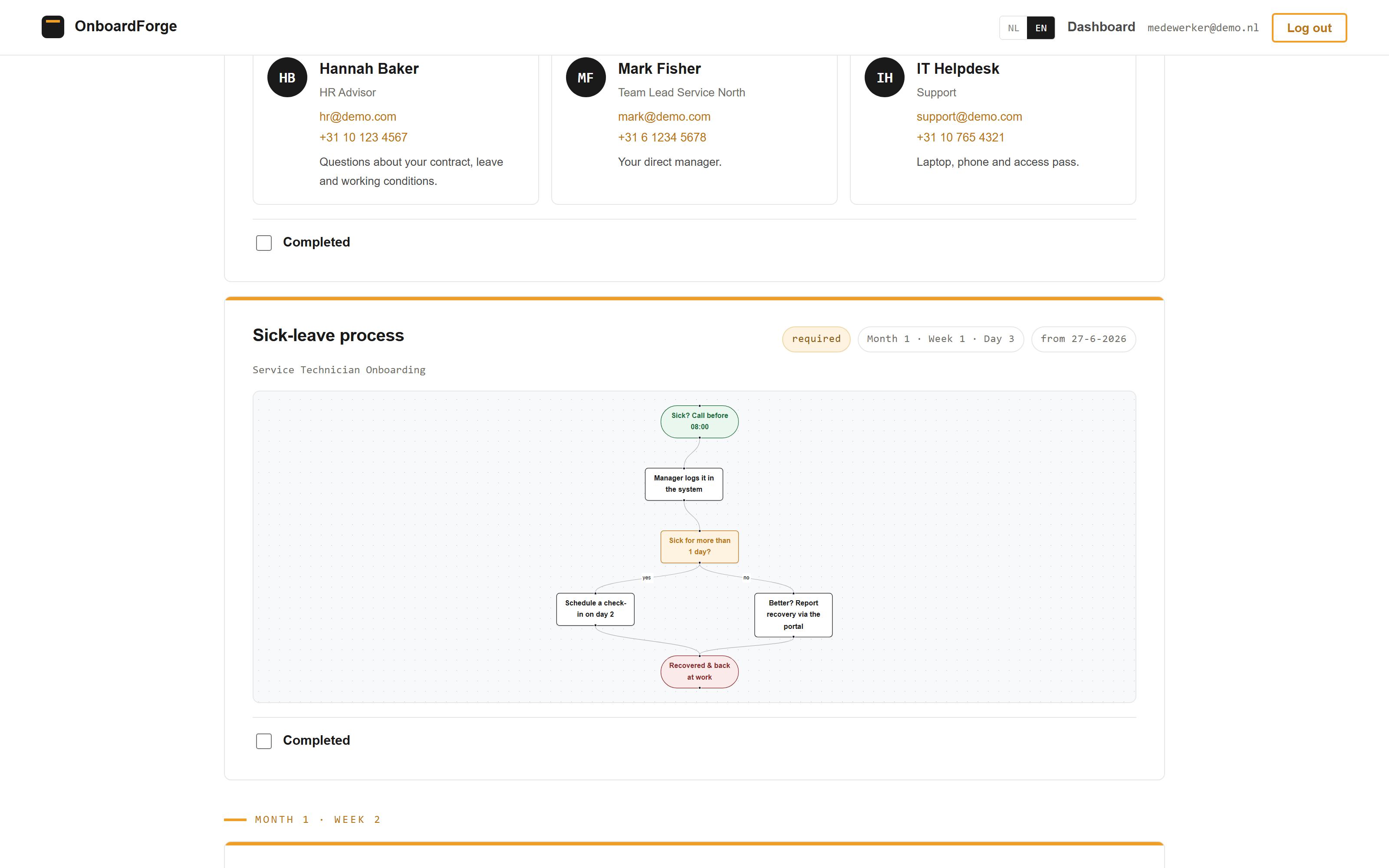Go to OnboardForge home title
Image resolution: width=1389 pixels, height=868 pixels.
click(126, 26)
